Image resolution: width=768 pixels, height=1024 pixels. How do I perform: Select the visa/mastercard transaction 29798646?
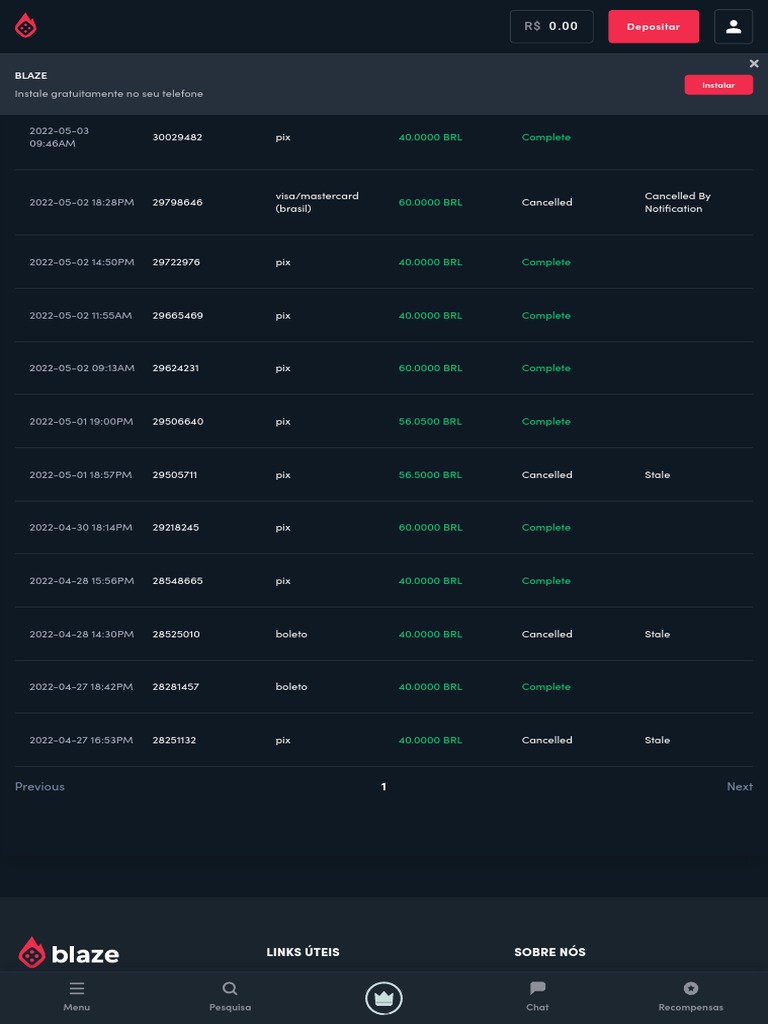click(177, 202)
